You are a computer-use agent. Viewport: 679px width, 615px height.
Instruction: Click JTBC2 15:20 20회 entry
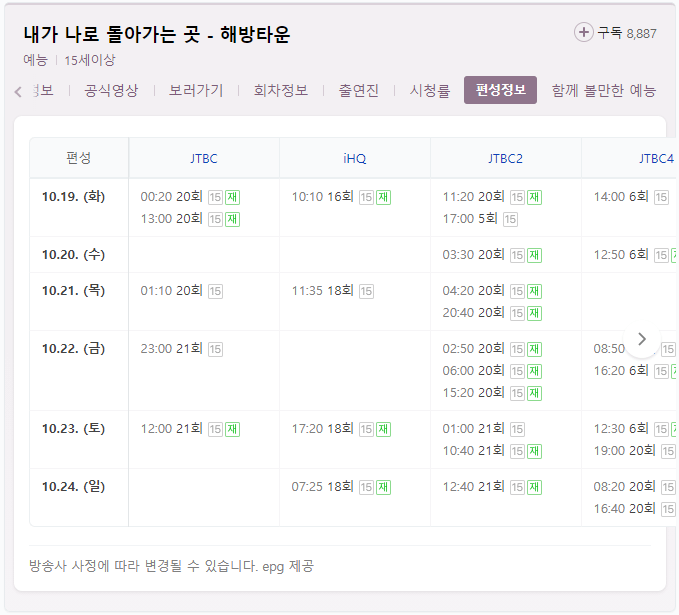(473, 392)
